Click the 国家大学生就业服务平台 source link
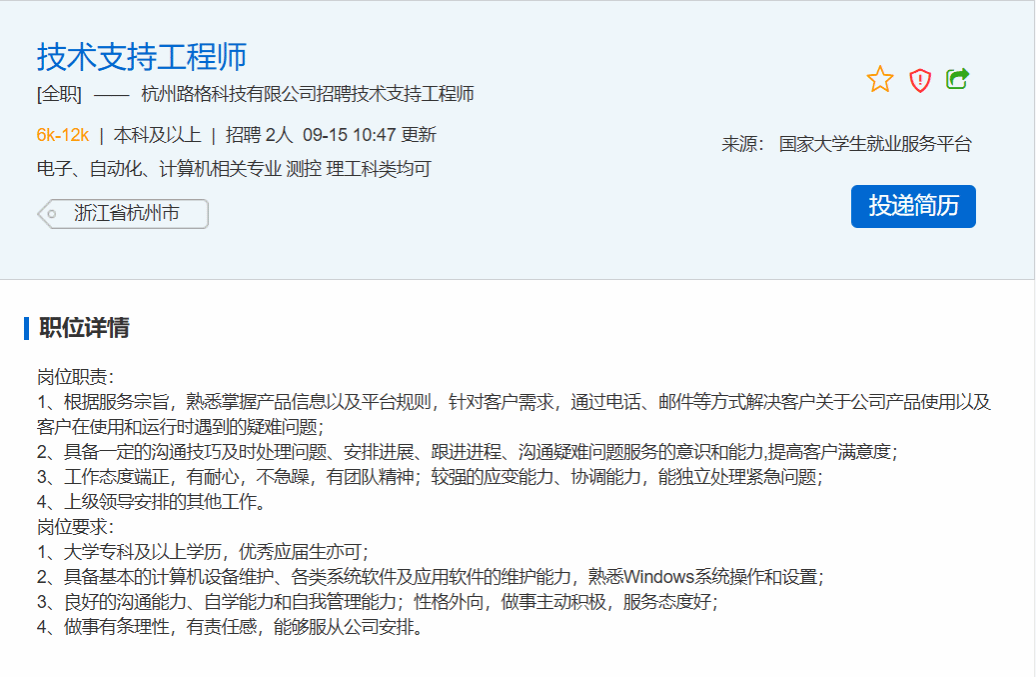 (x=875, y=144)
